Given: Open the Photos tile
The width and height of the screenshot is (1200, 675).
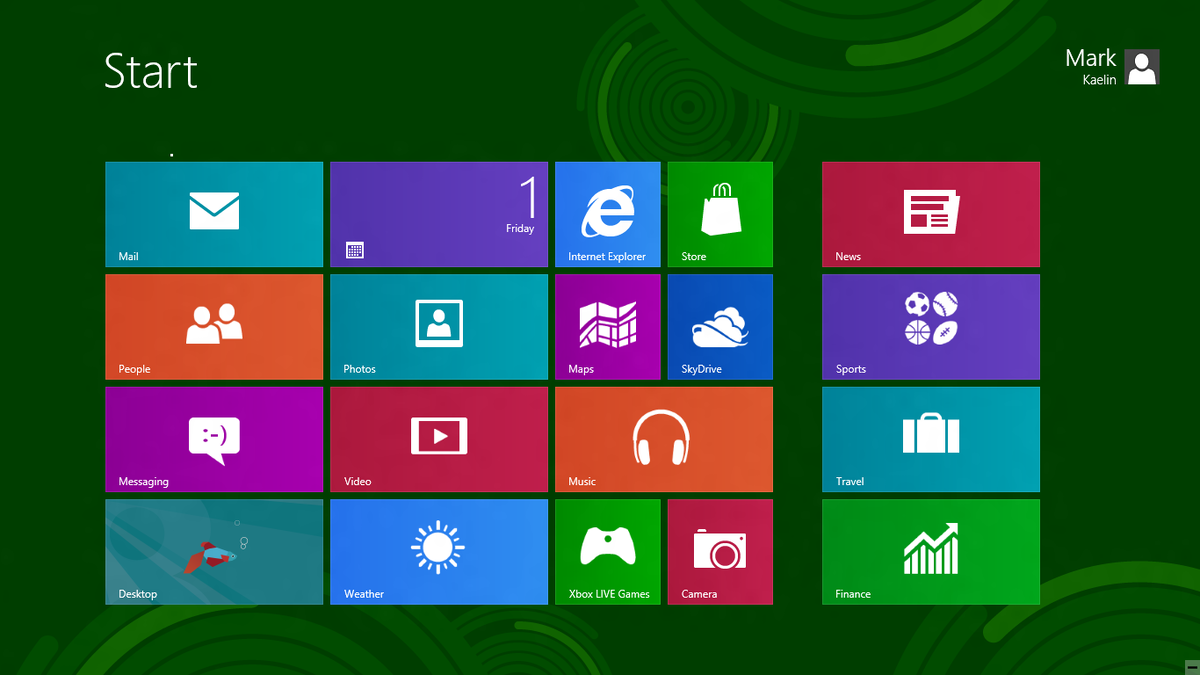Looking at the screenshot, I should point(439,327).
